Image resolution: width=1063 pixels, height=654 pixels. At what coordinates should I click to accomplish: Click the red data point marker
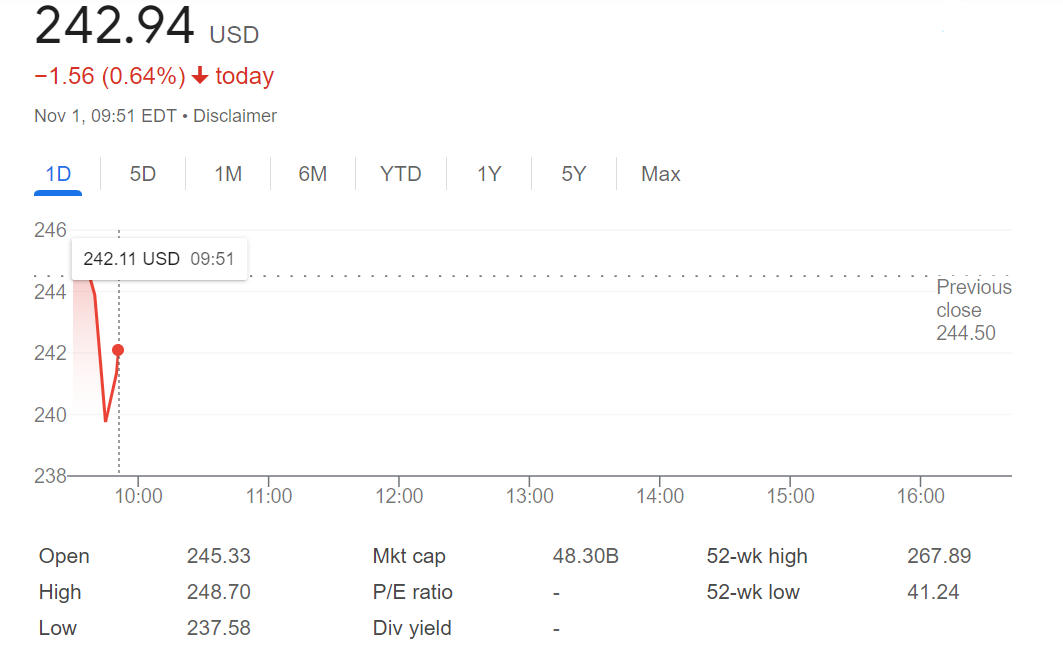coord(118,350)
